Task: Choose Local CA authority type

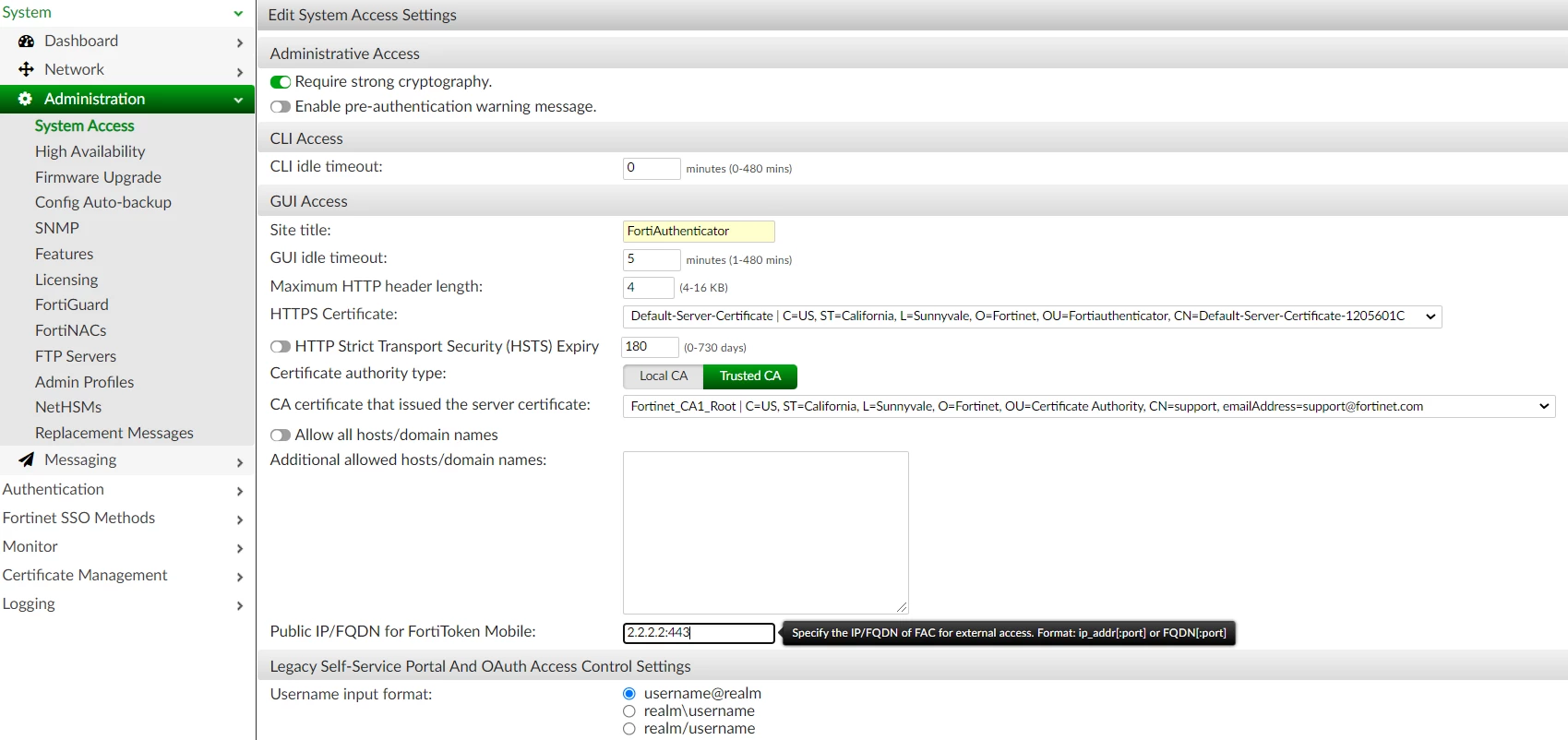Action: 664,376
